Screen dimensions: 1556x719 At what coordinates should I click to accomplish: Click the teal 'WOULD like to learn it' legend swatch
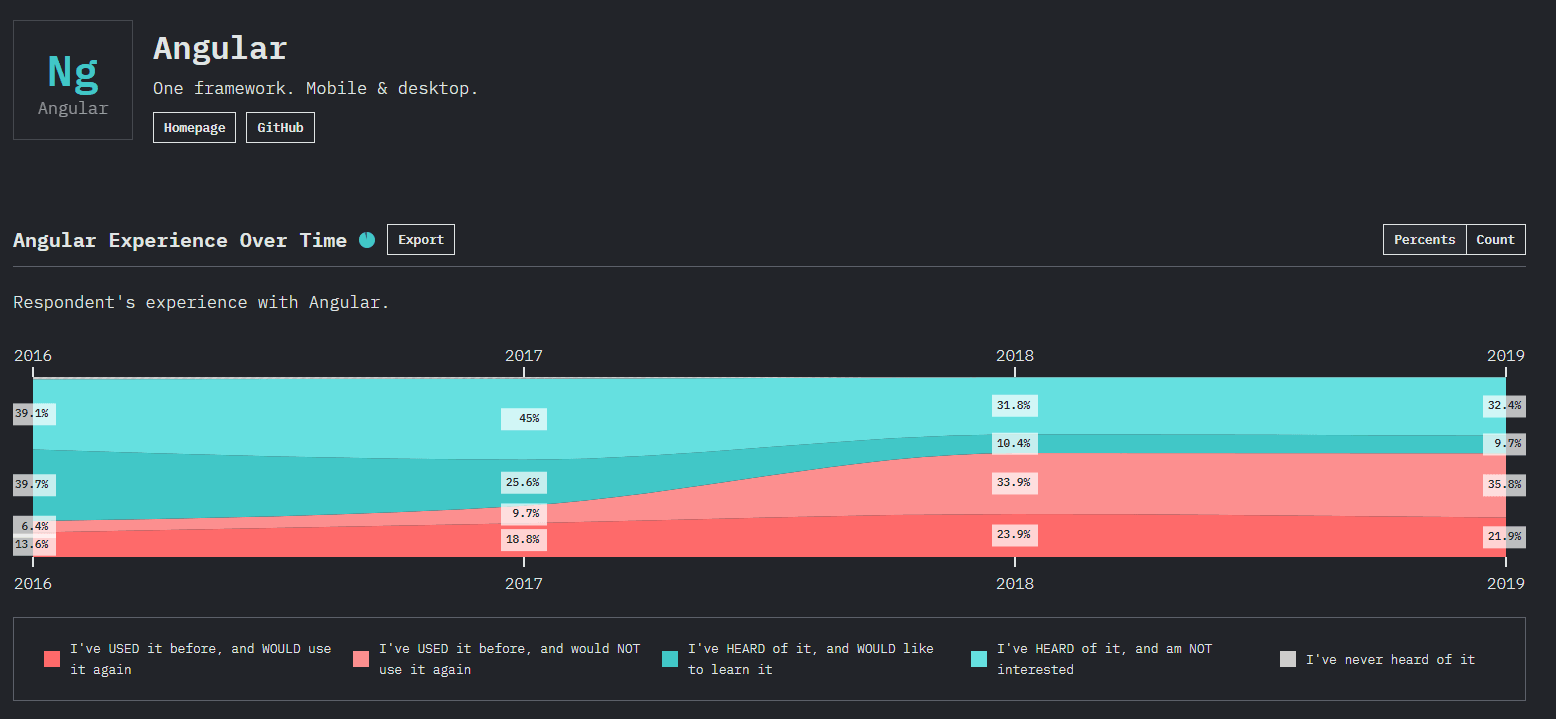coord(668,659)
